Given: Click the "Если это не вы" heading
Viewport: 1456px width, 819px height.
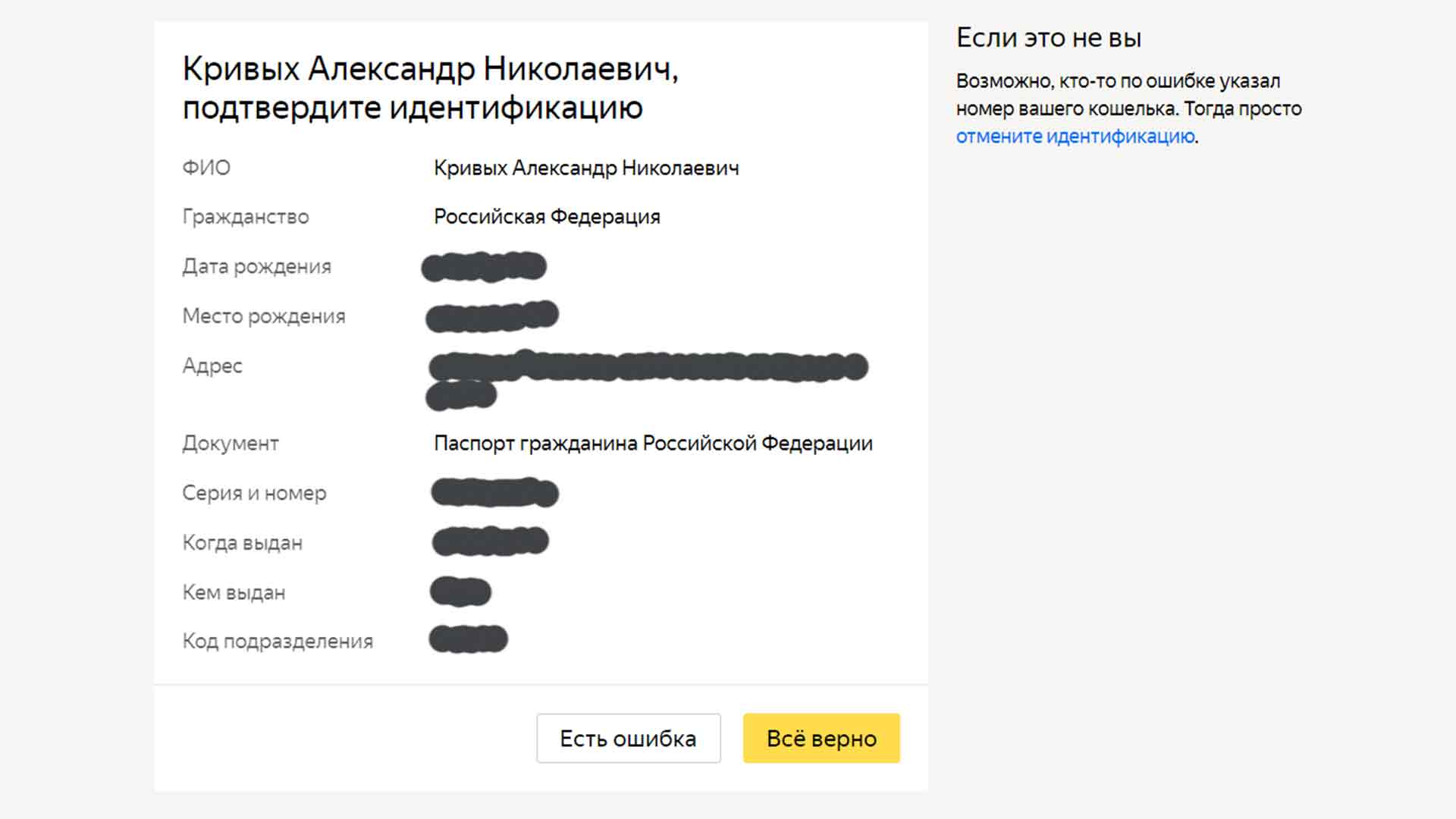Looking at the screenshot, I should click(x=1049, y=38).
